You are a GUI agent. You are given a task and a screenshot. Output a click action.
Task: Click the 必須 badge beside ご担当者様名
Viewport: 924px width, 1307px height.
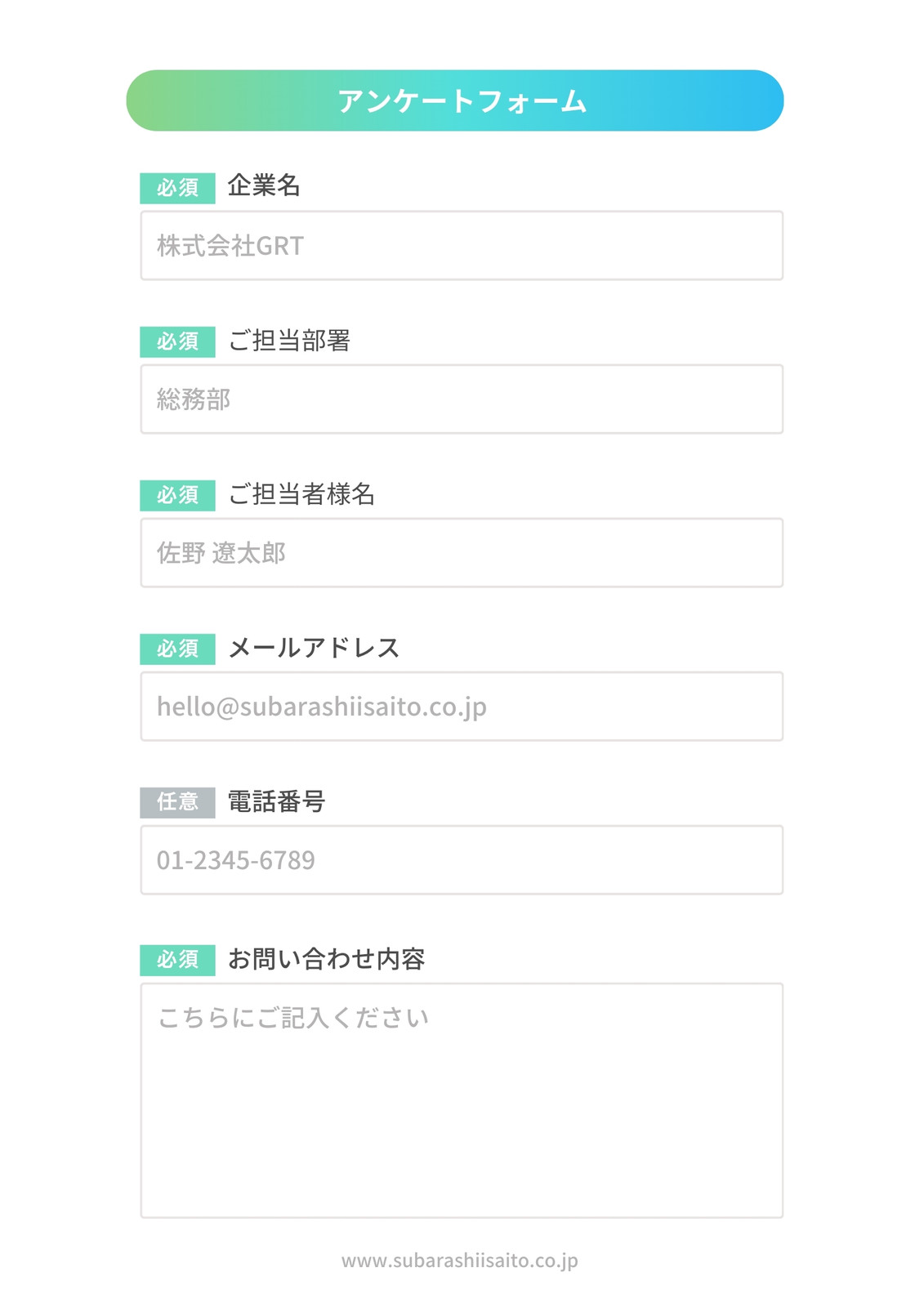(177, 495)
